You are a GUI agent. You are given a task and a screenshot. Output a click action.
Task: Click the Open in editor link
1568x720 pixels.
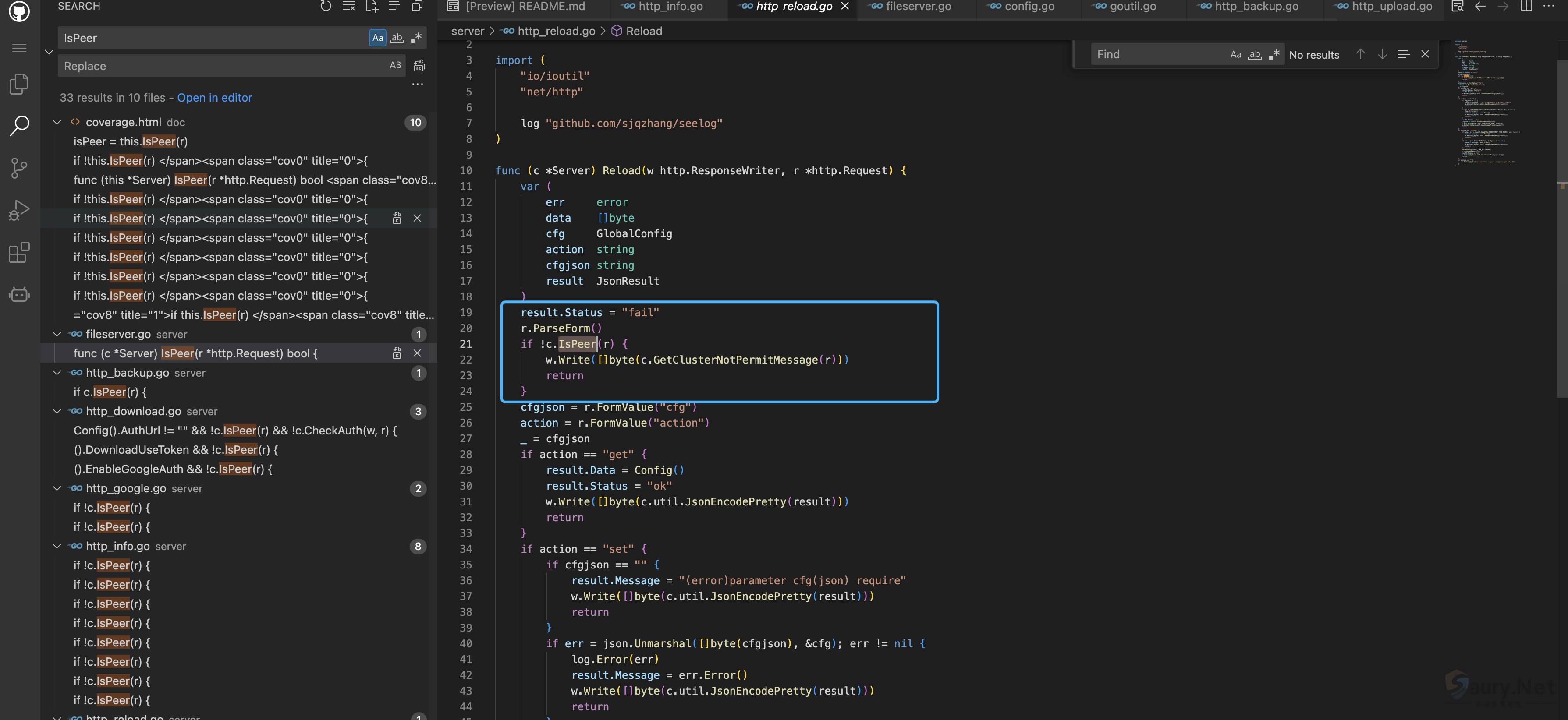[214, 97]
